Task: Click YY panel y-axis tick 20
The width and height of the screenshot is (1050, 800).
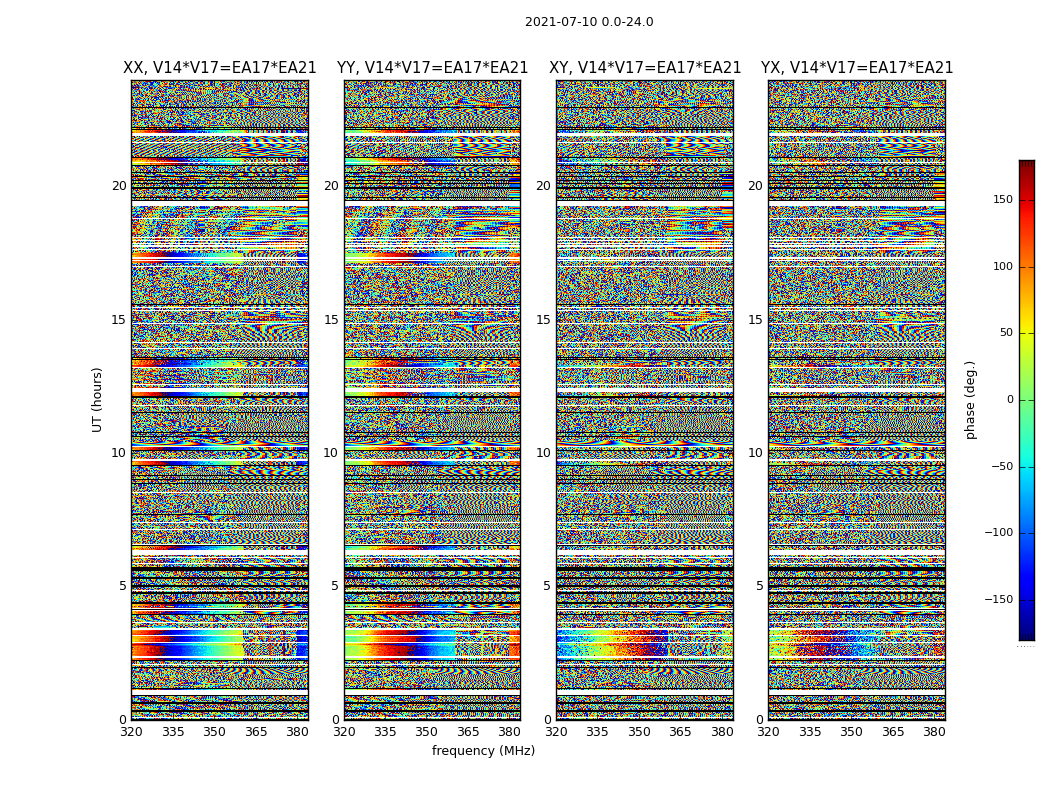Action: (331, 186)
